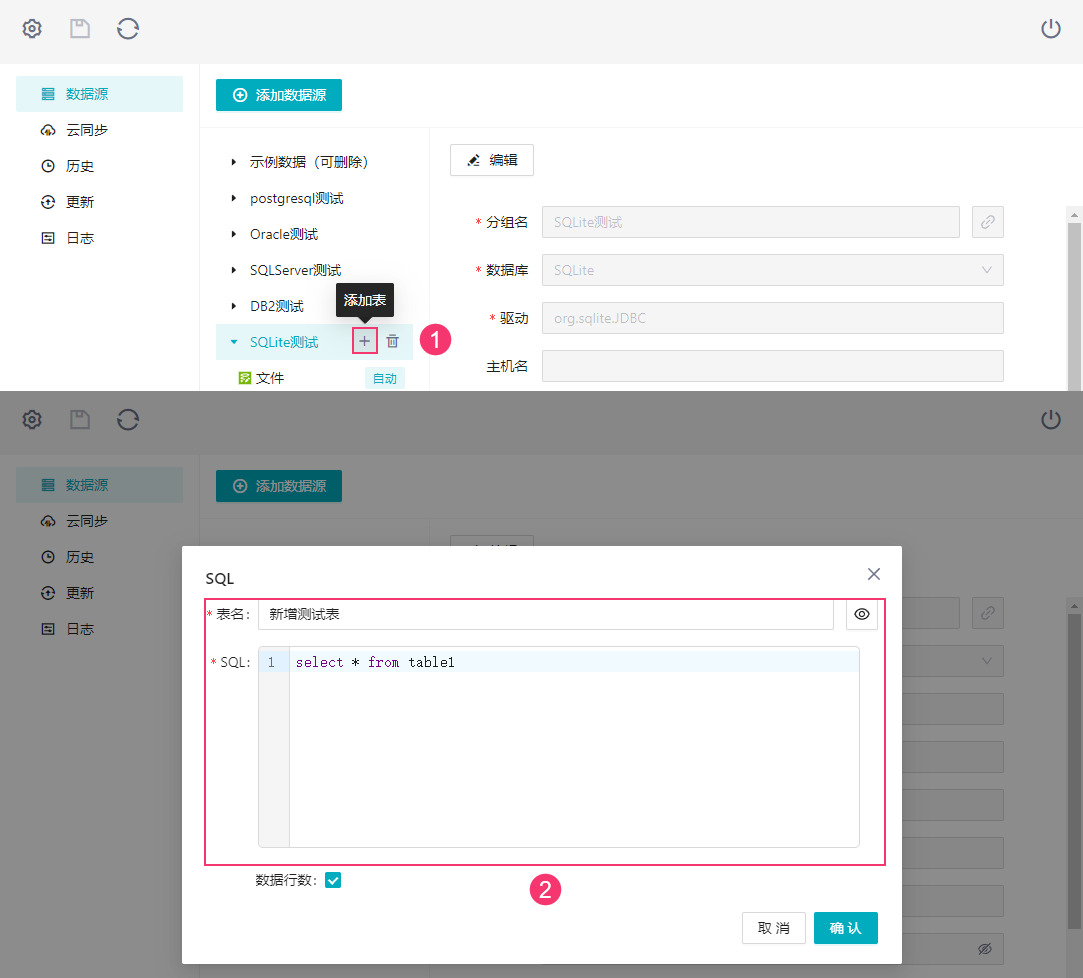This screenshot has height=978, width=1083.
Task: Click the trash icon beside SQLite测试
Action: click(392, 341)
